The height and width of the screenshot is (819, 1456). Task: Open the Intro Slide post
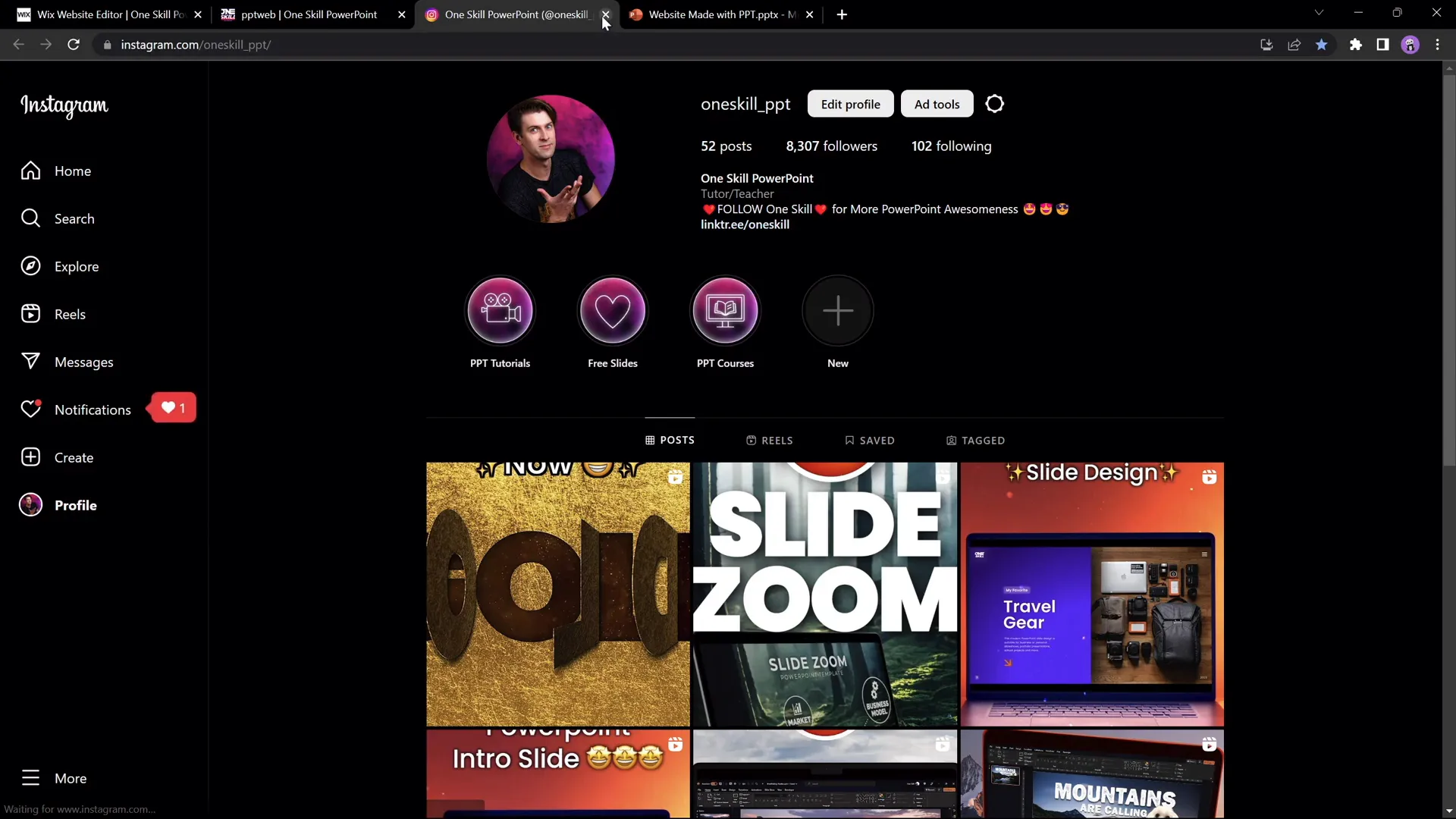pyautogui.click(x=558, y=774)
